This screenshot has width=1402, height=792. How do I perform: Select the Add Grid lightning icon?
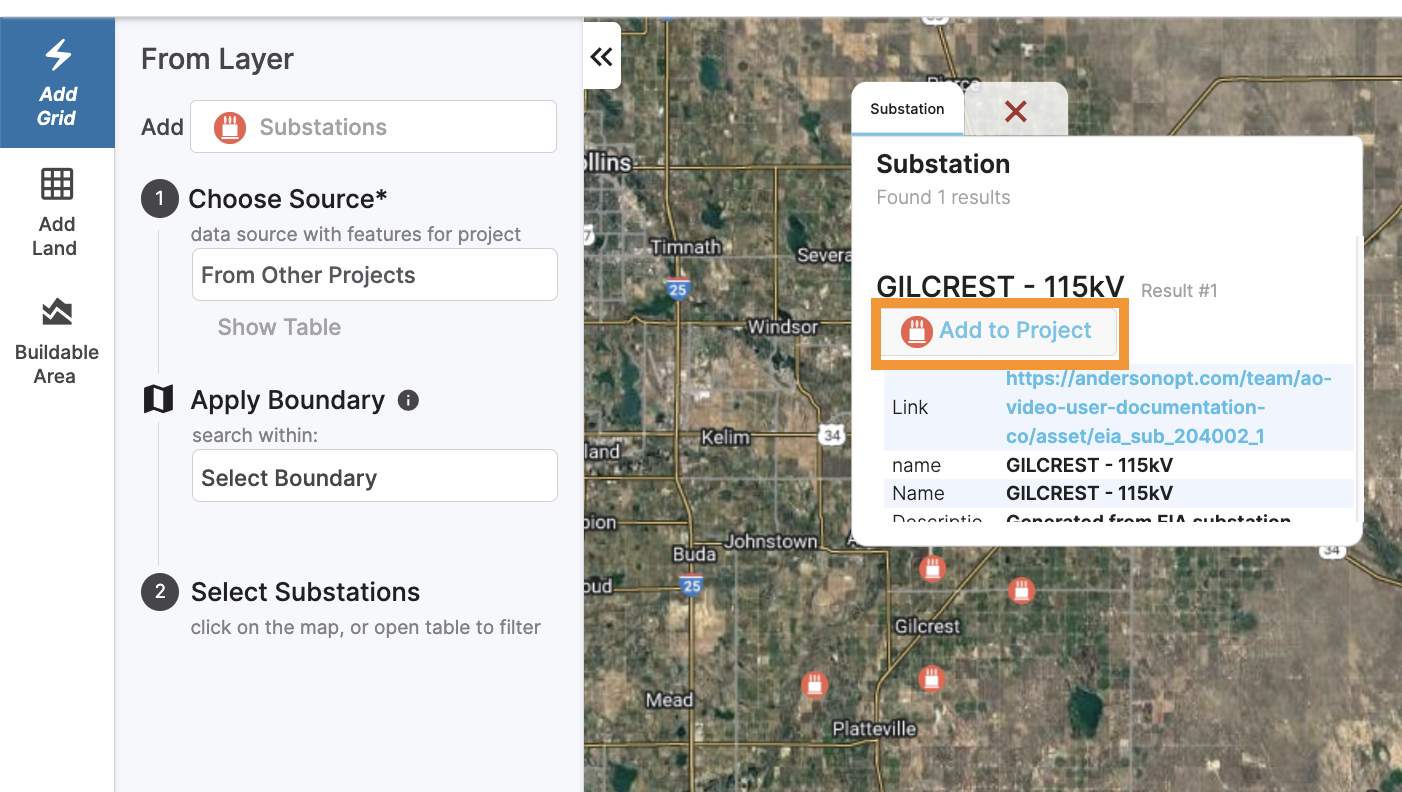tap(58, 56)
